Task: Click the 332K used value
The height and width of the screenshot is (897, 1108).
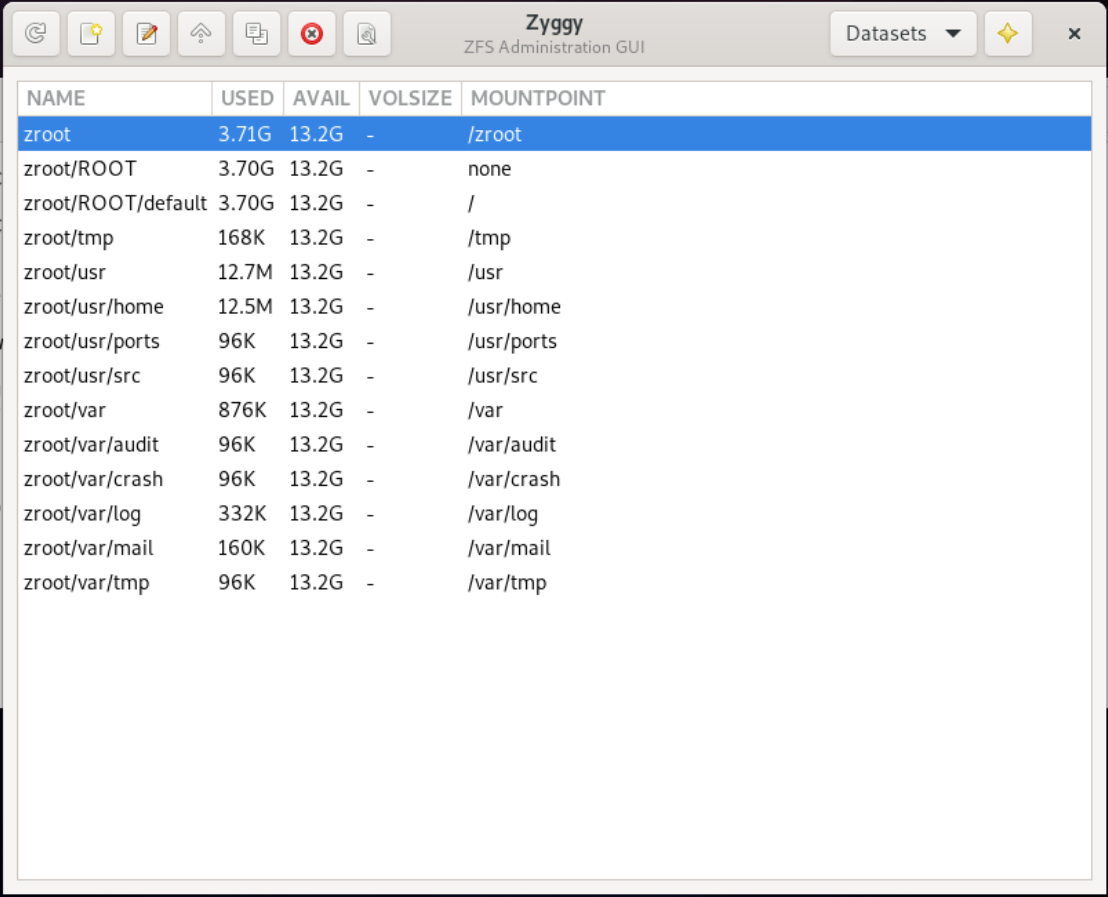Action: click(242, 513)
